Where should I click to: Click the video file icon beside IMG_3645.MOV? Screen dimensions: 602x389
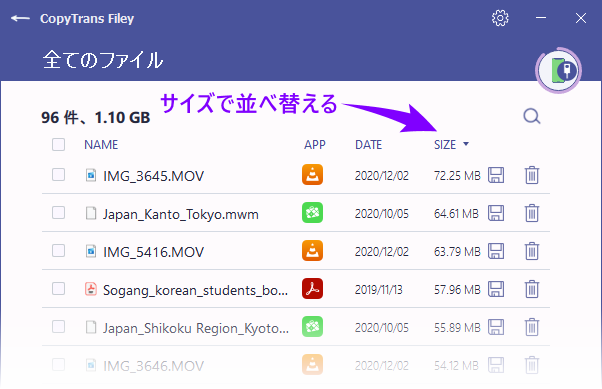pyautogui.click(x=91, y=175)
